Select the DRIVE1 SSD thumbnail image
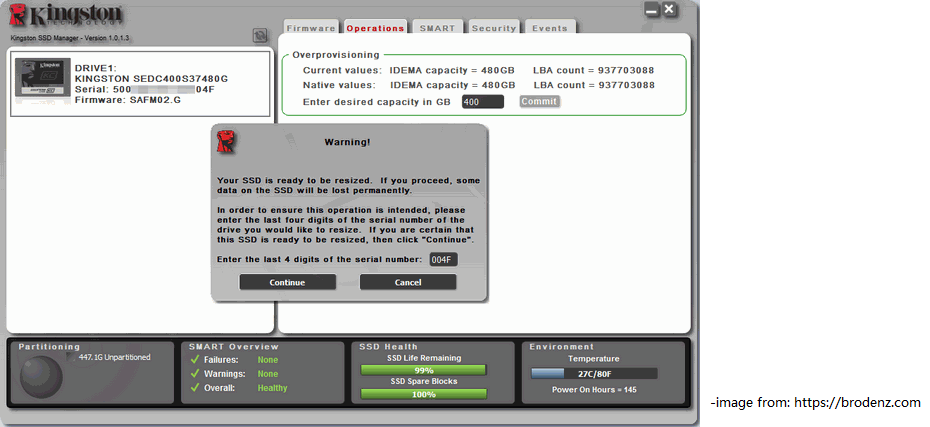 click(43, 78)
